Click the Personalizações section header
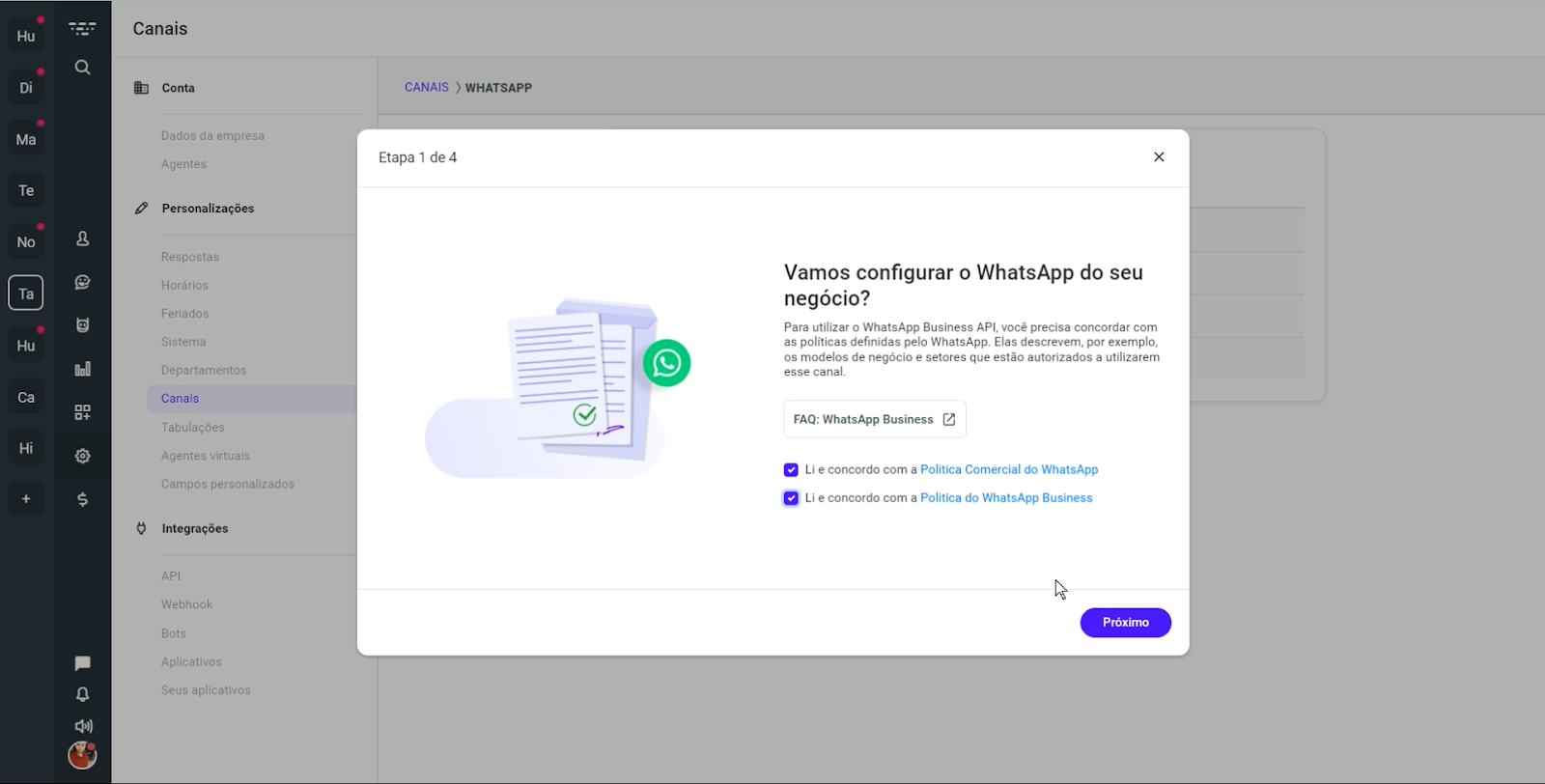 [x=208, y=209]
